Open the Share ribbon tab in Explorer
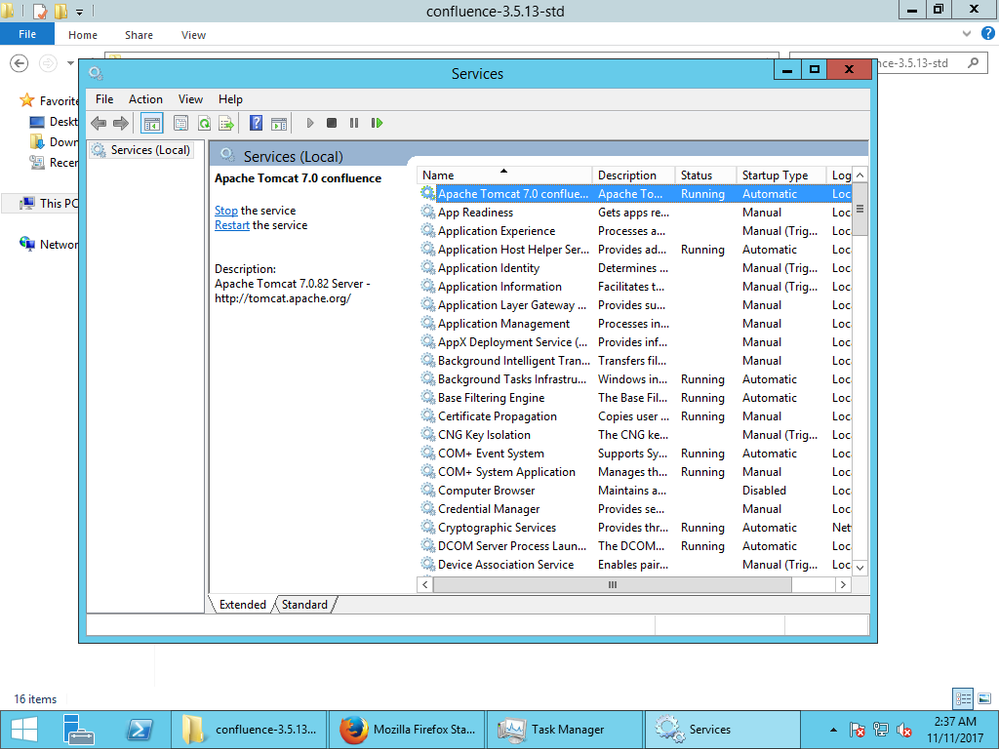The image size is (999, 749). point(138,35)
